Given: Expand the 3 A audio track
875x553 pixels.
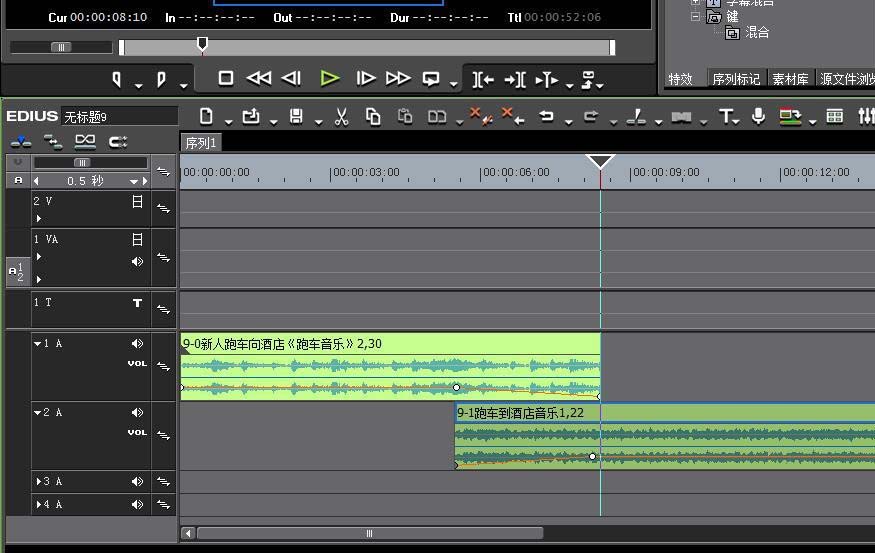Looking at the screenshot, I should point(38,482).
